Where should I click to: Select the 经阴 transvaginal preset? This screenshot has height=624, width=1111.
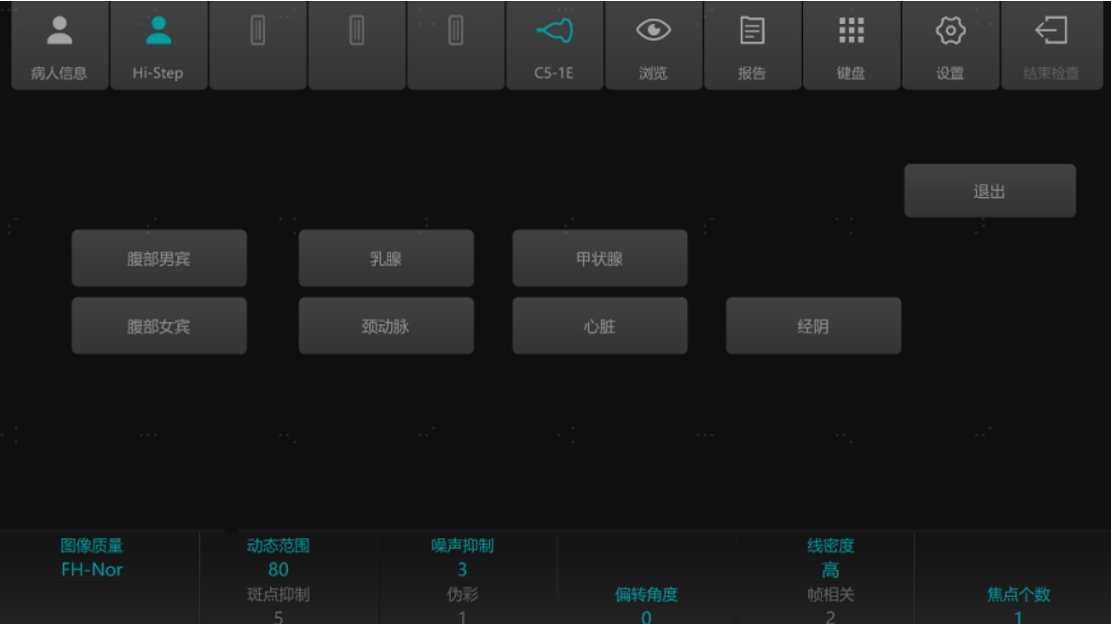(x=813, y=326)
